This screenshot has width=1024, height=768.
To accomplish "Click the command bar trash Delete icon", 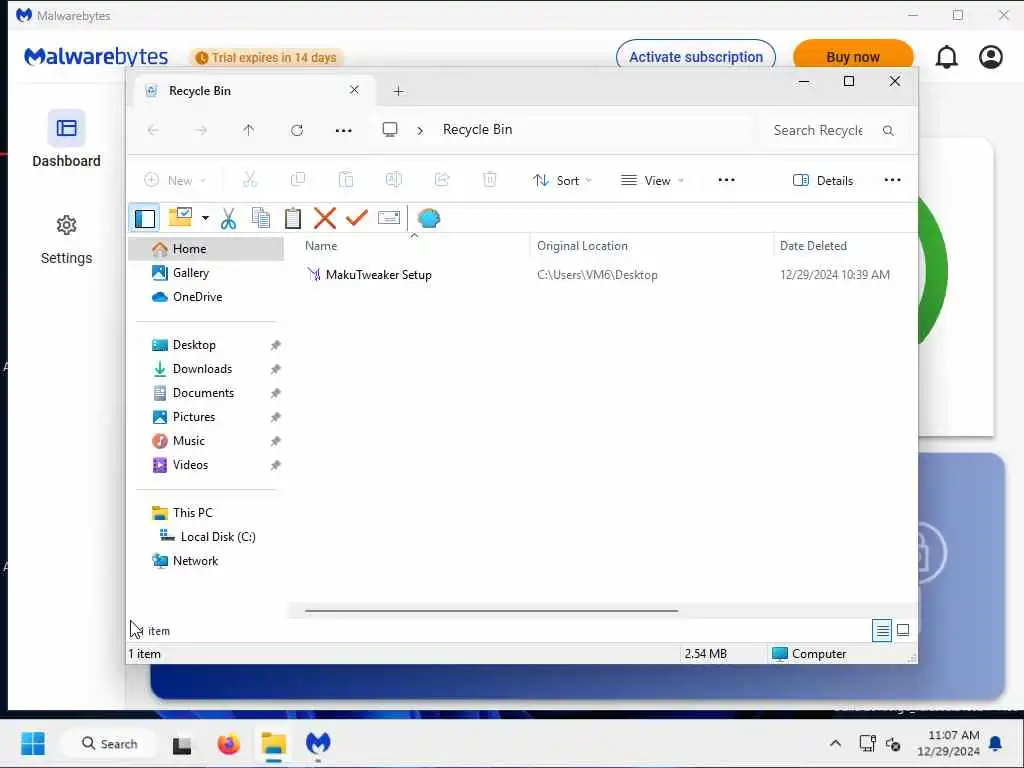I will click(490, 180).
